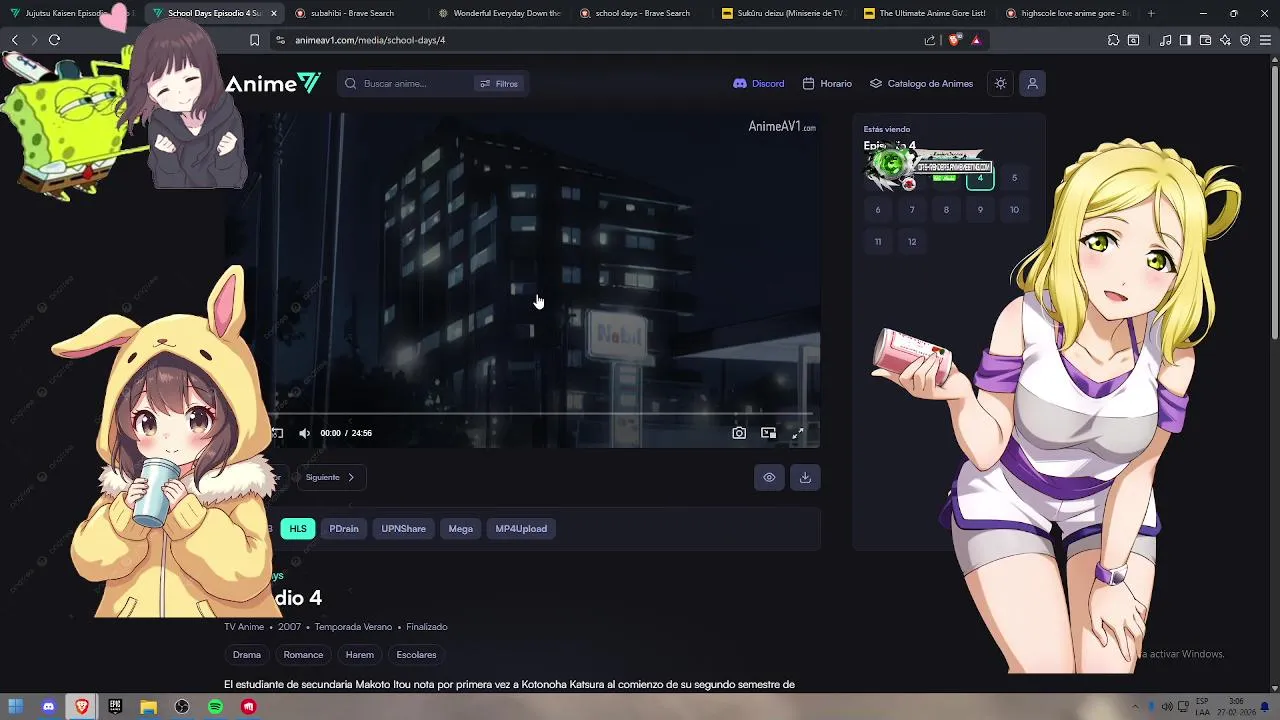The width and height of the screenshot is (1280, 720).
Task: Go to the Siguiente episode
Action: click(330, 477)
